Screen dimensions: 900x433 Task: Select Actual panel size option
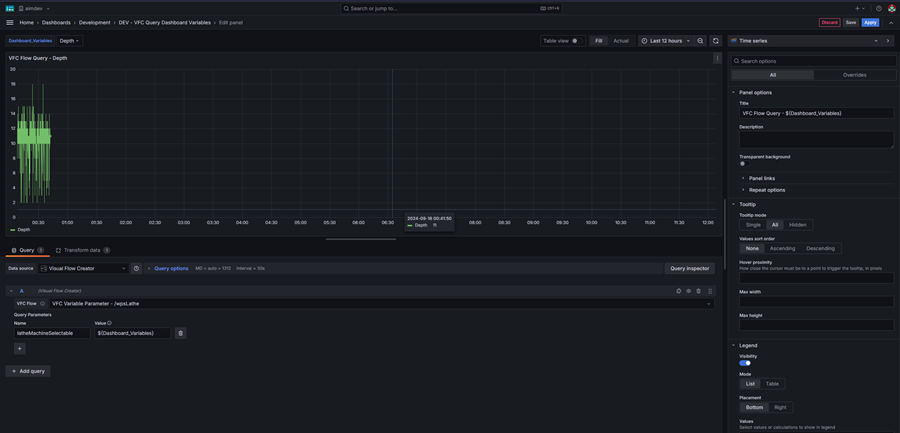click(x=621, y=41)
